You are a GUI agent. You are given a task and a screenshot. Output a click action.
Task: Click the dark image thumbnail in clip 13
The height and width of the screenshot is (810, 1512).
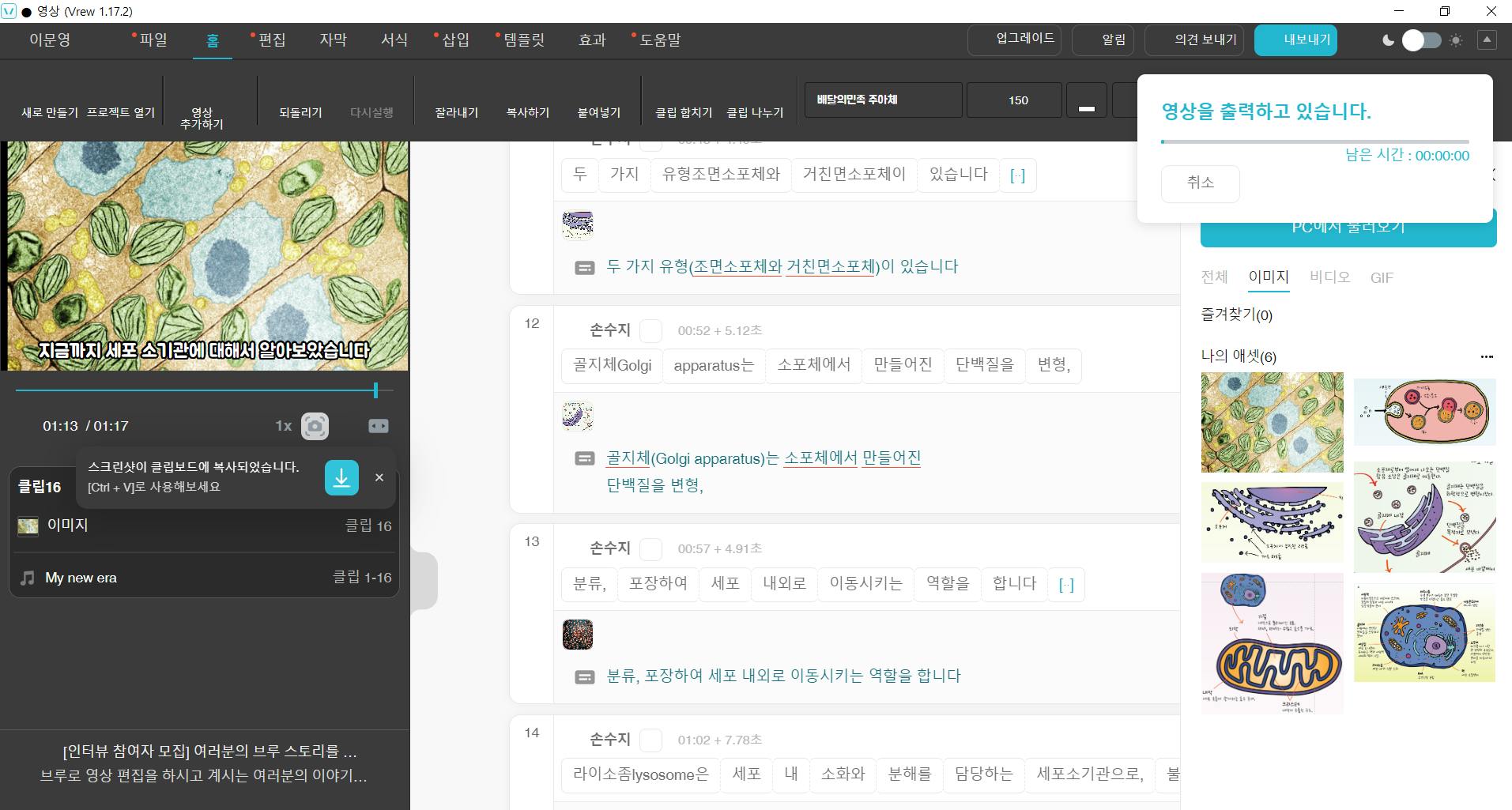[x=578, y=635]
